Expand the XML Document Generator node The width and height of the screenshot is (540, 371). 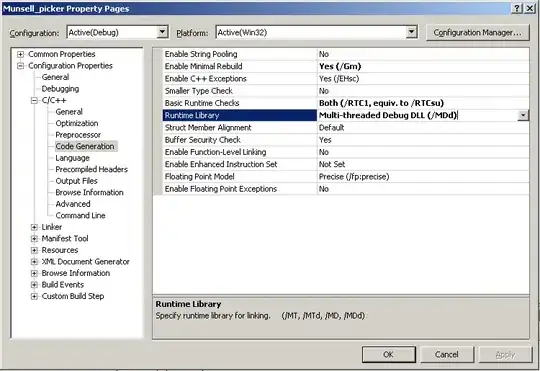tap(34, 262)
